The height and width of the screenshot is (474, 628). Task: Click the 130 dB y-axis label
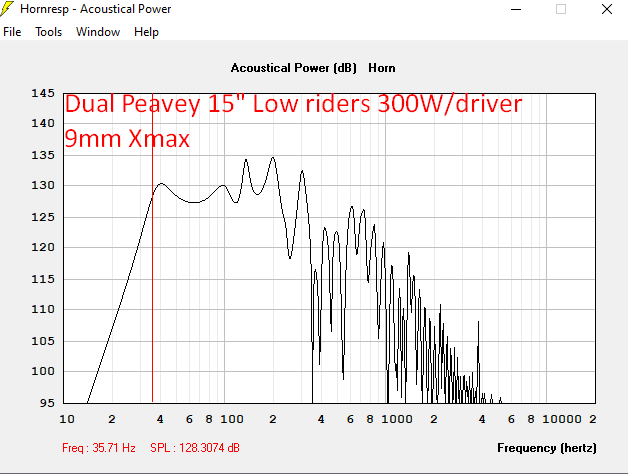(43, 186)
